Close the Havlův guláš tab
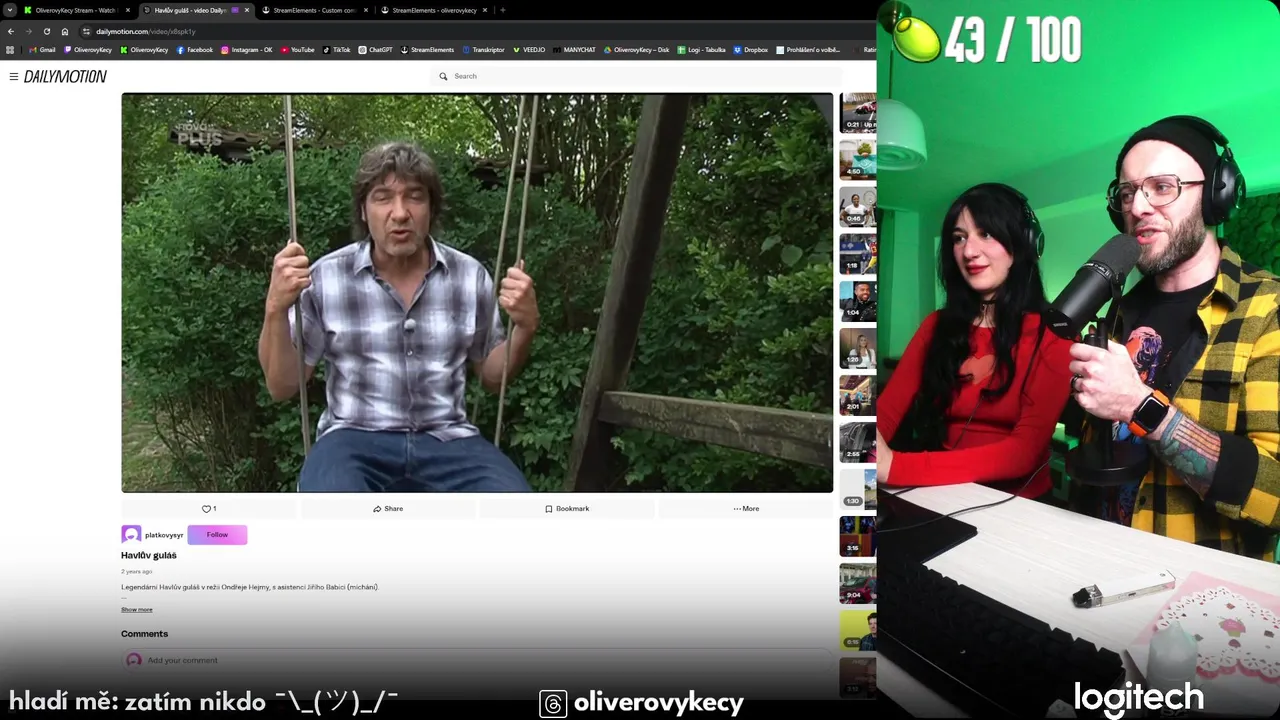 (247, 10)
